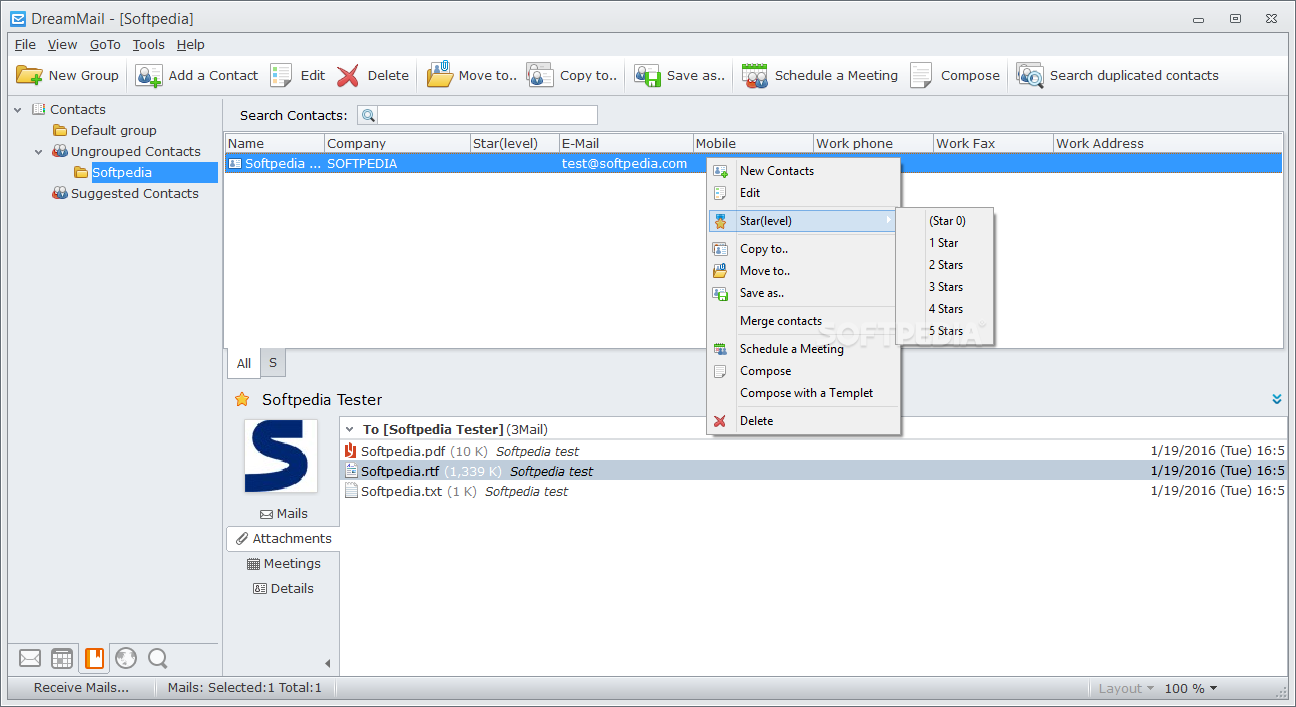Click into the Search Contacts field
Viewport: 1296px width, 707px height.
[x=487, y=115]
